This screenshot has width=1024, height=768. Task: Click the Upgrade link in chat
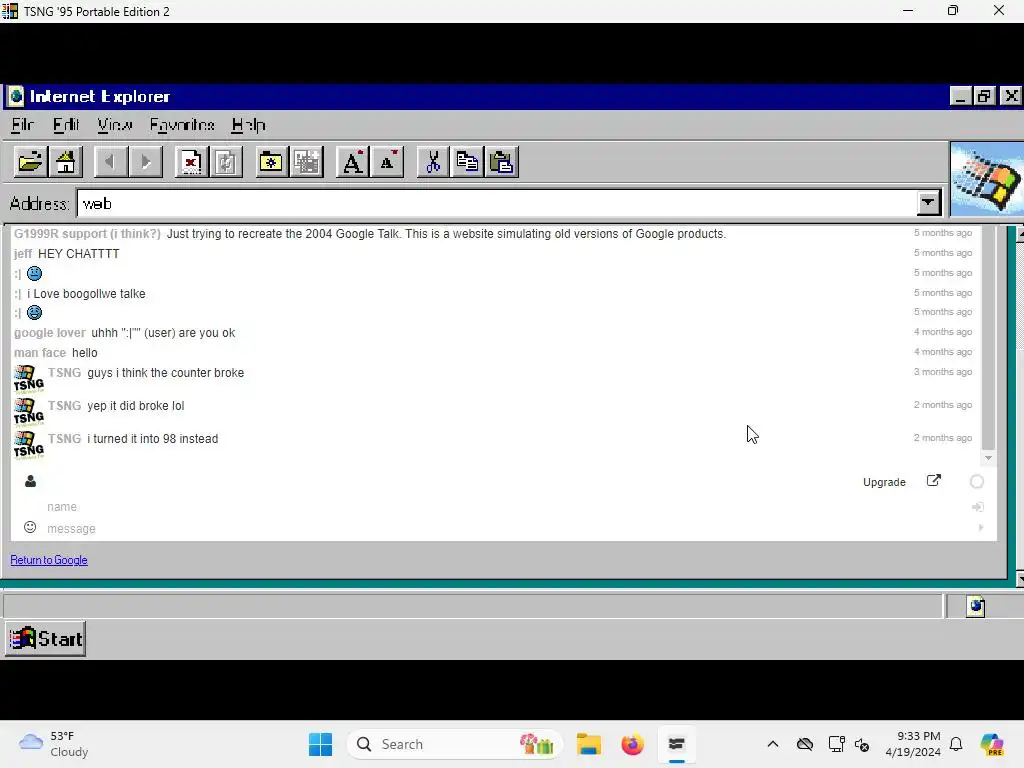pyautogui.click(x=884, y=482)
